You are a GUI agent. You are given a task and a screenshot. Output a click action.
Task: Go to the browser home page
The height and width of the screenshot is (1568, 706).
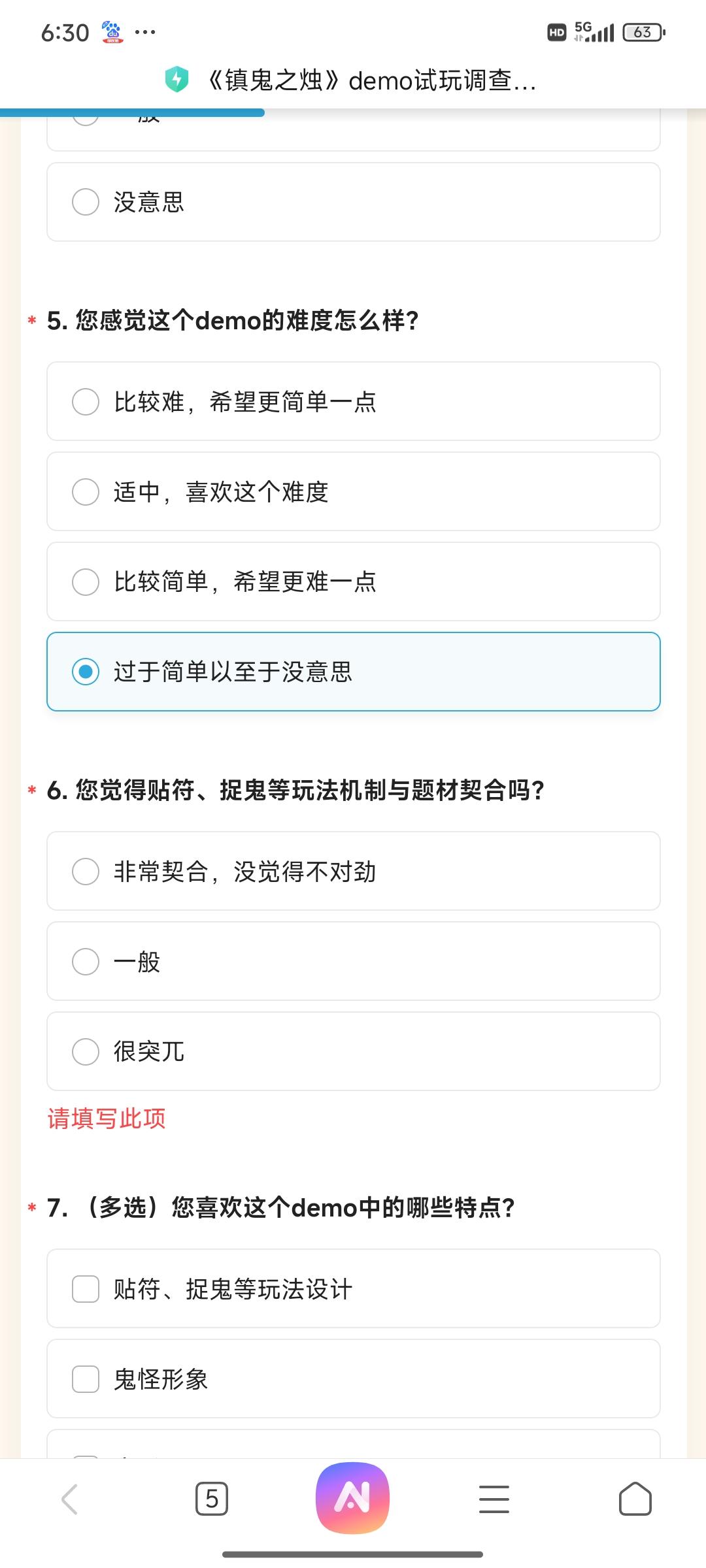[635, 1499]
